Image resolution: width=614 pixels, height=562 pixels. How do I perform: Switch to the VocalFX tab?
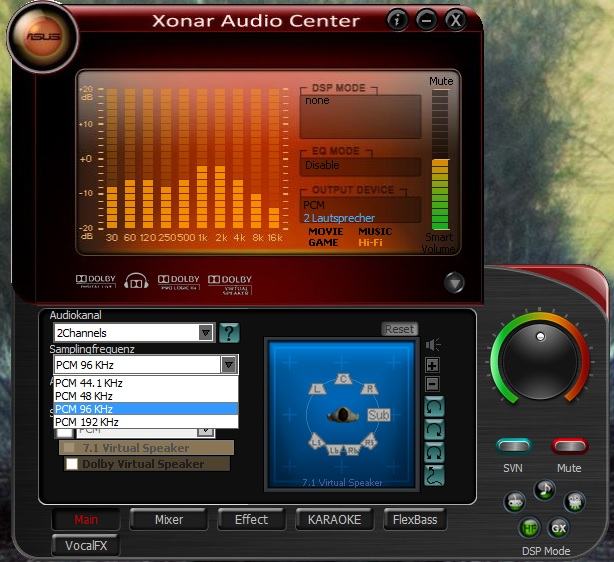point(86,546)
